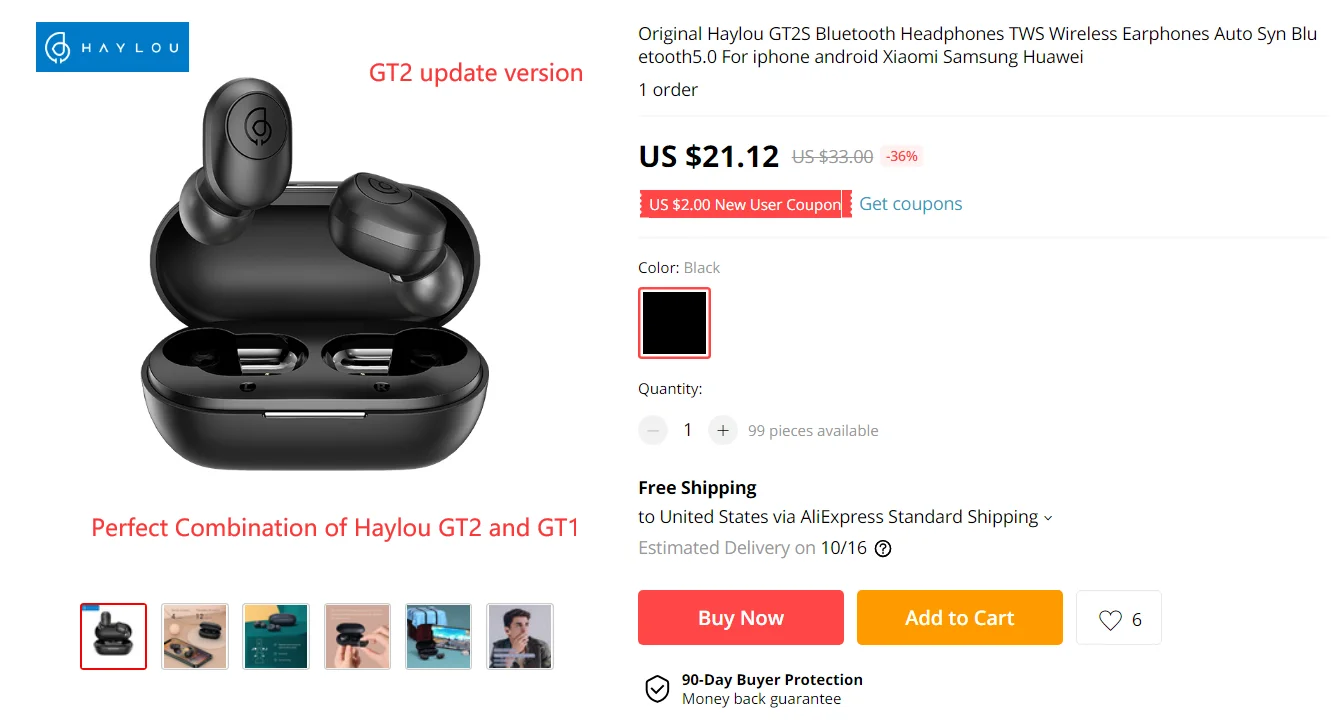Select the second product thumbnail
This screenshot has width=1338, height=720.
pos(195,636)
